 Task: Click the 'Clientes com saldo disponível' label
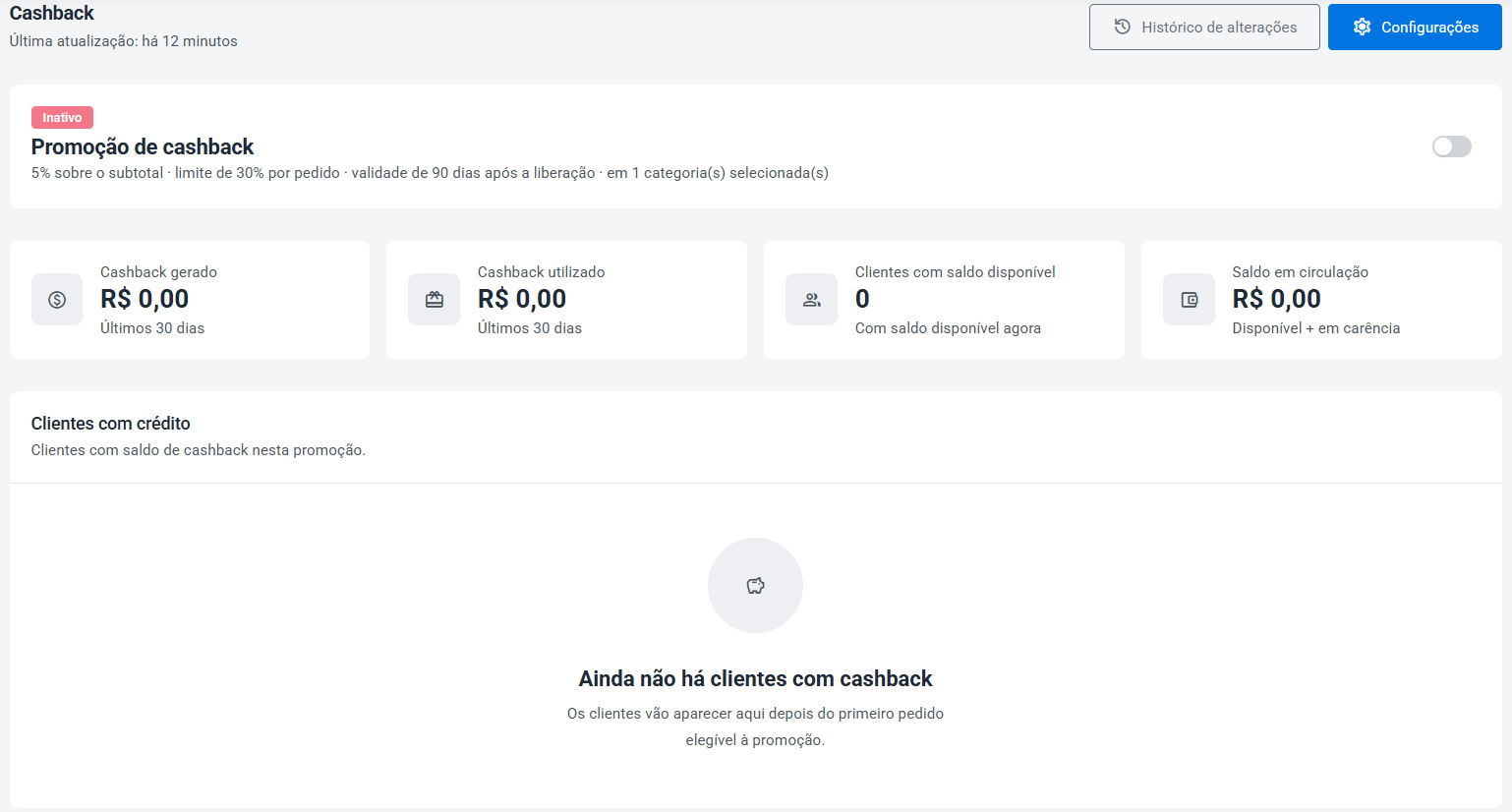(956, 272)
